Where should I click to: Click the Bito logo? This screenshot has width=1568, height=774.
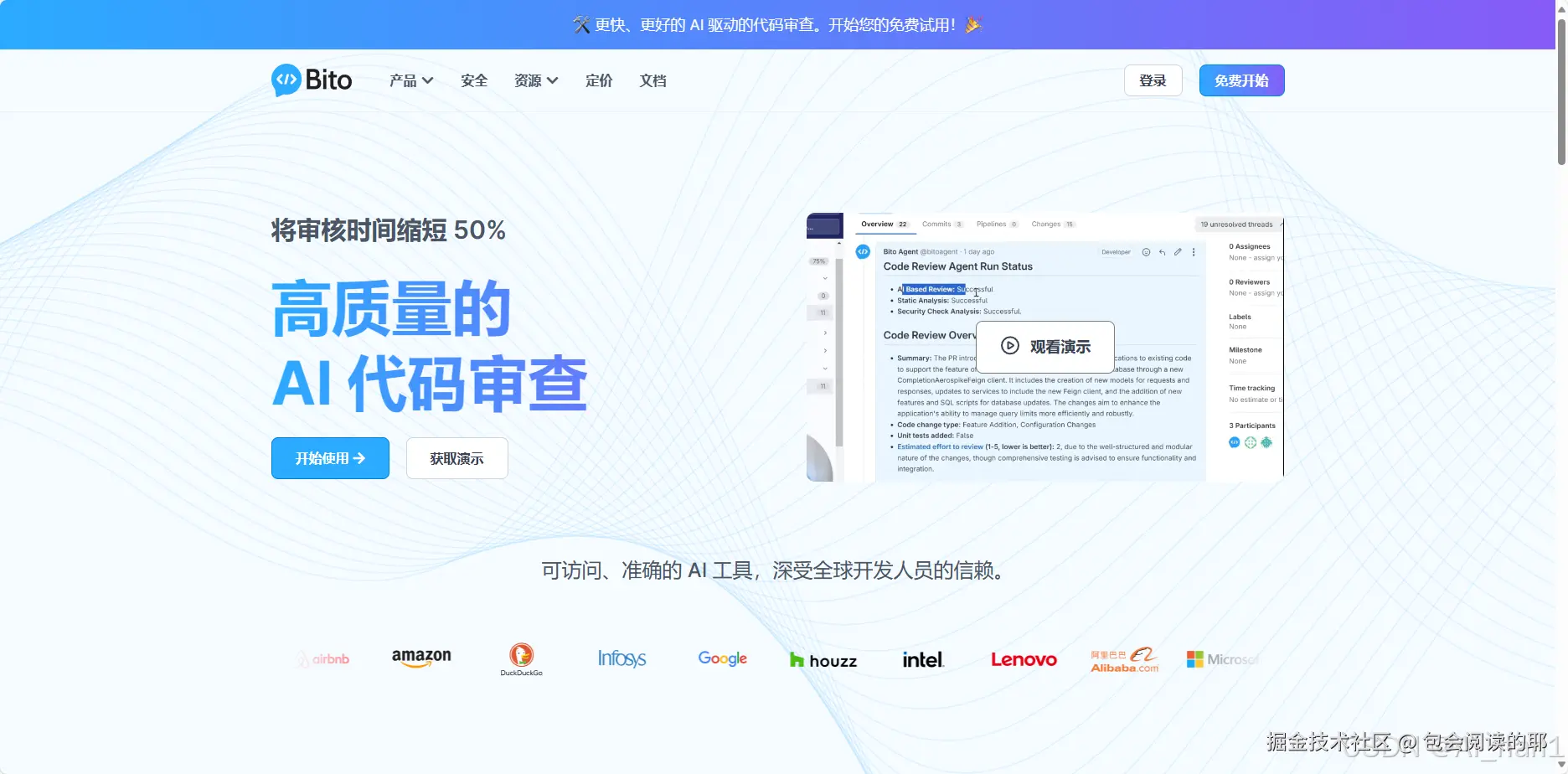[312, 80]
